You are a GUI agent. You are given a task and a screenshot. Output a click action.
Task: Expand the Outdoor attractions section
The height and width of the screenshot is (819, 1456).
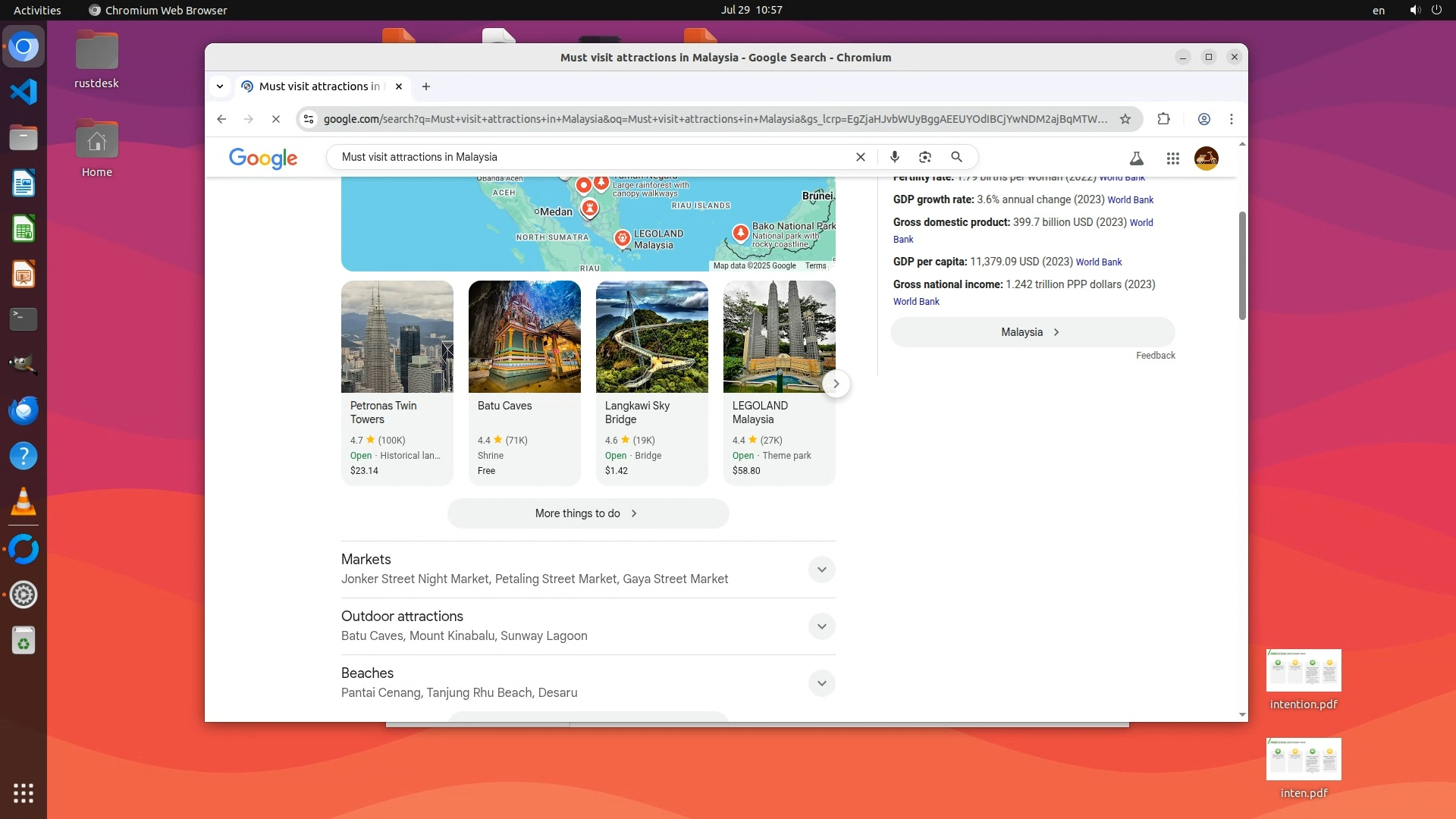point(821,626)
